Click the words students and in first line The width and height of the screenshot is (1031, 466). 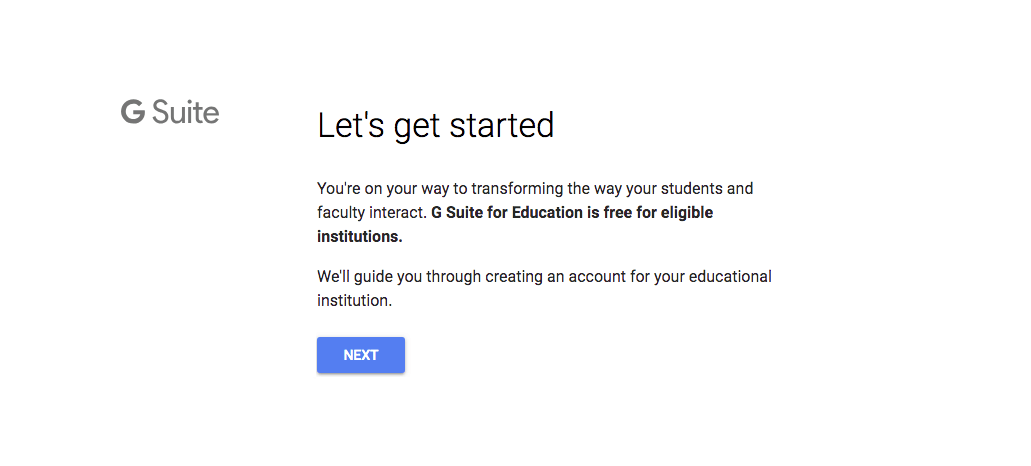tap(706, 189)
